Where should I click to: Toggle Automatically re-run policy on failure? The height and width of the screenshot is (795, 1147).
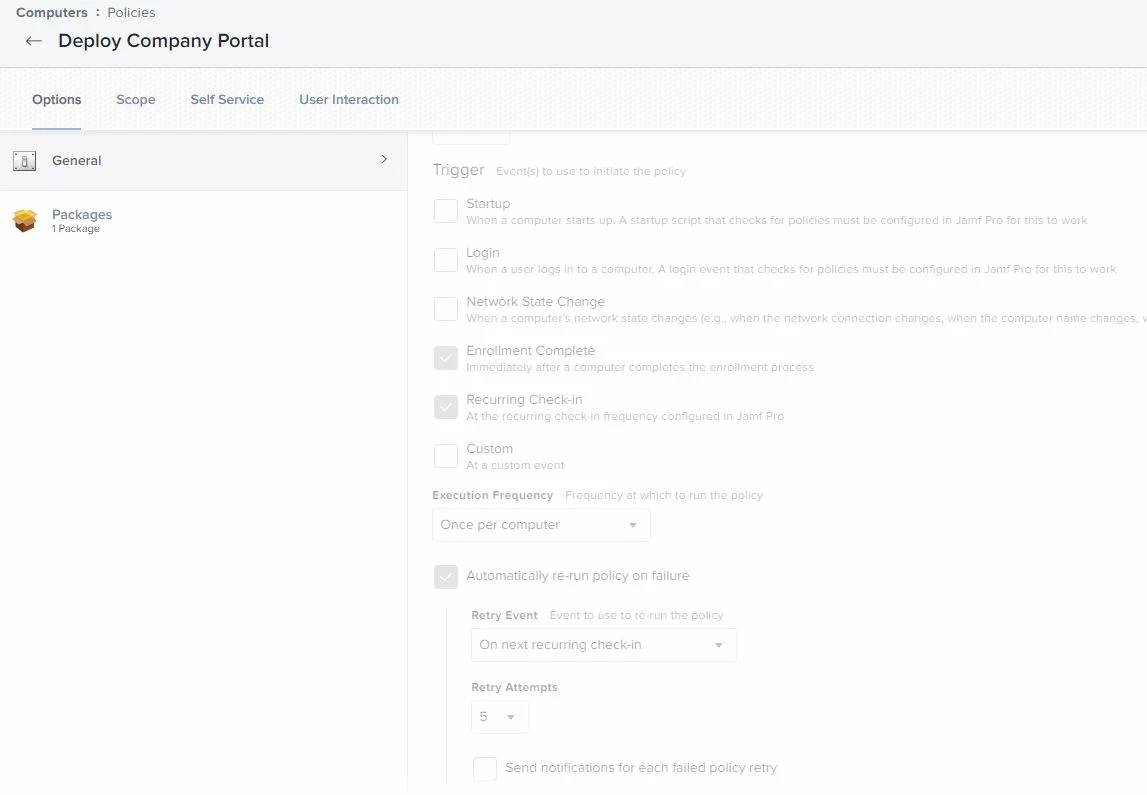(x=445, y=576)
